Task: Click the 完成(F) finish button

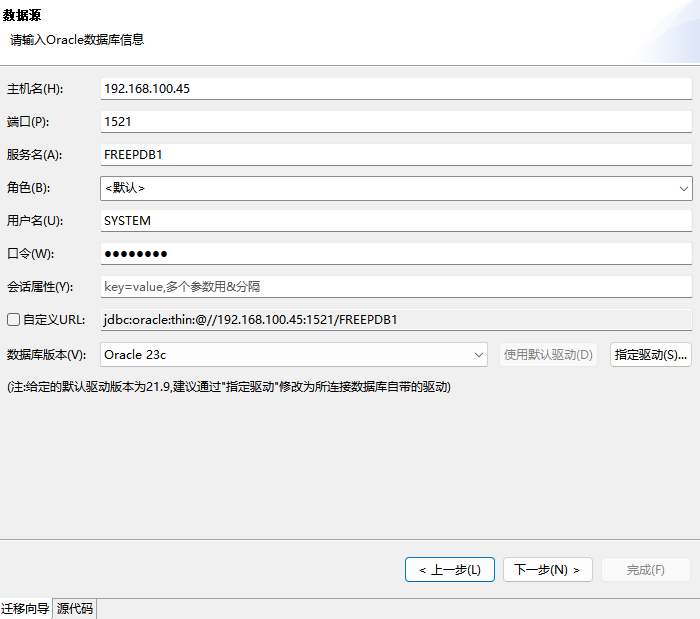Action: point(646,569)
